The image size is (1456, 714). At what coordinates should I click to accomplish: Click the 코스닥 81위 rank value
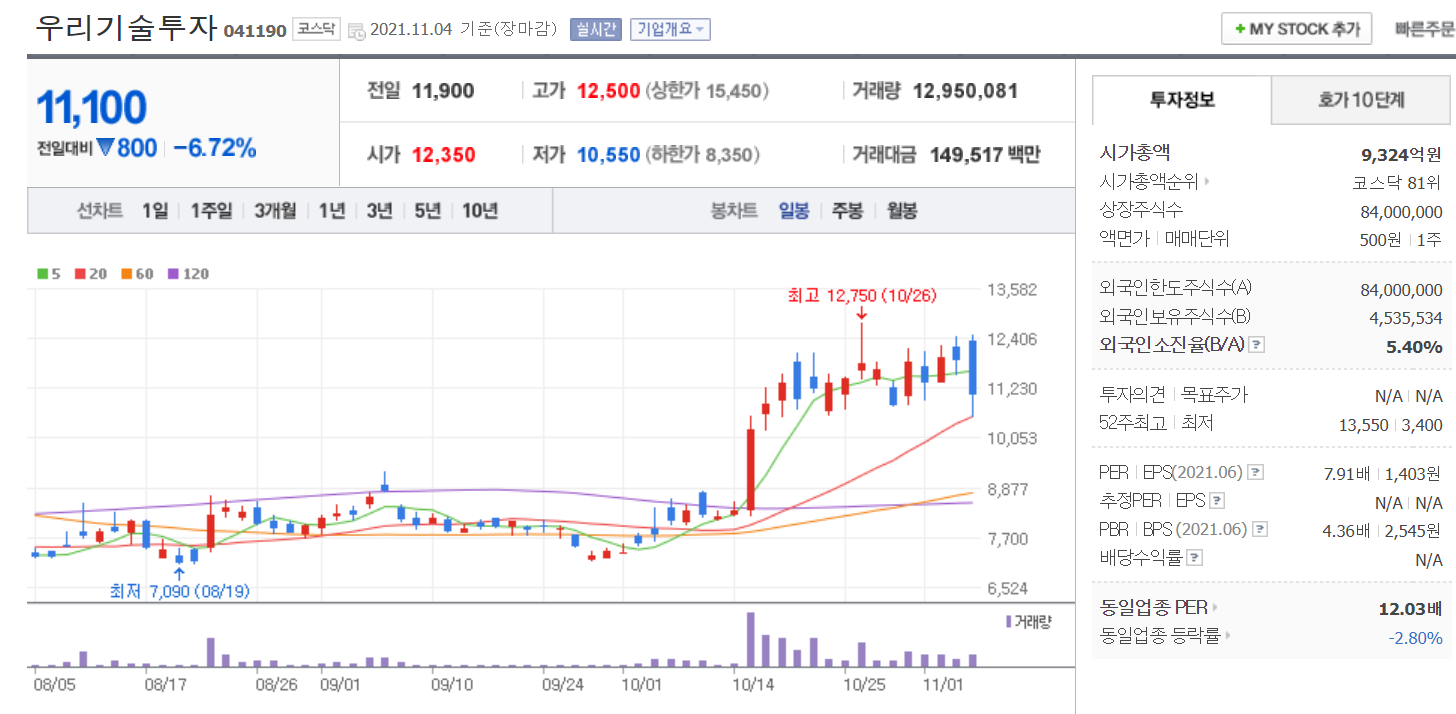(1396, 183)
